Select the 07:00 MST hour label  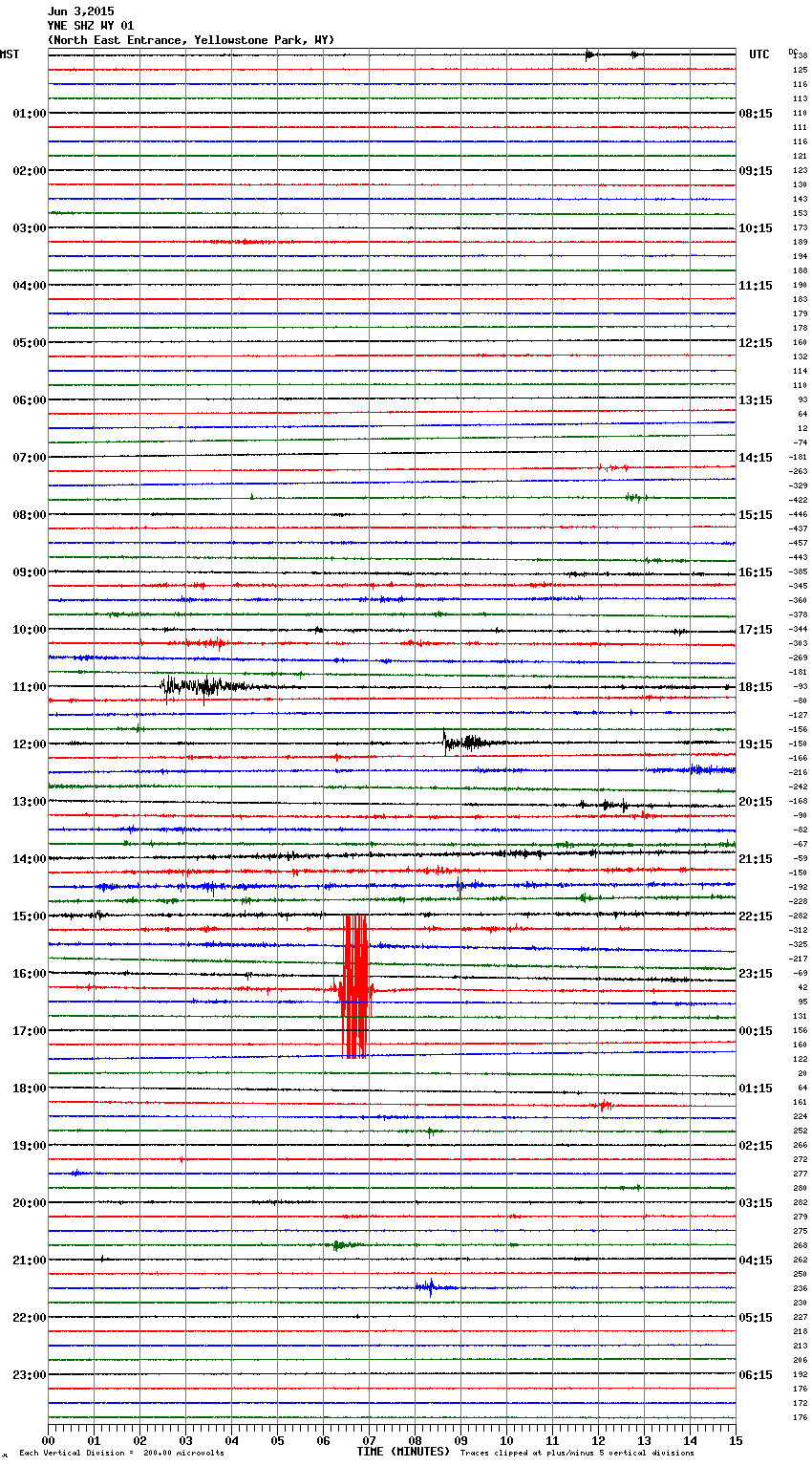pos(29,458)
